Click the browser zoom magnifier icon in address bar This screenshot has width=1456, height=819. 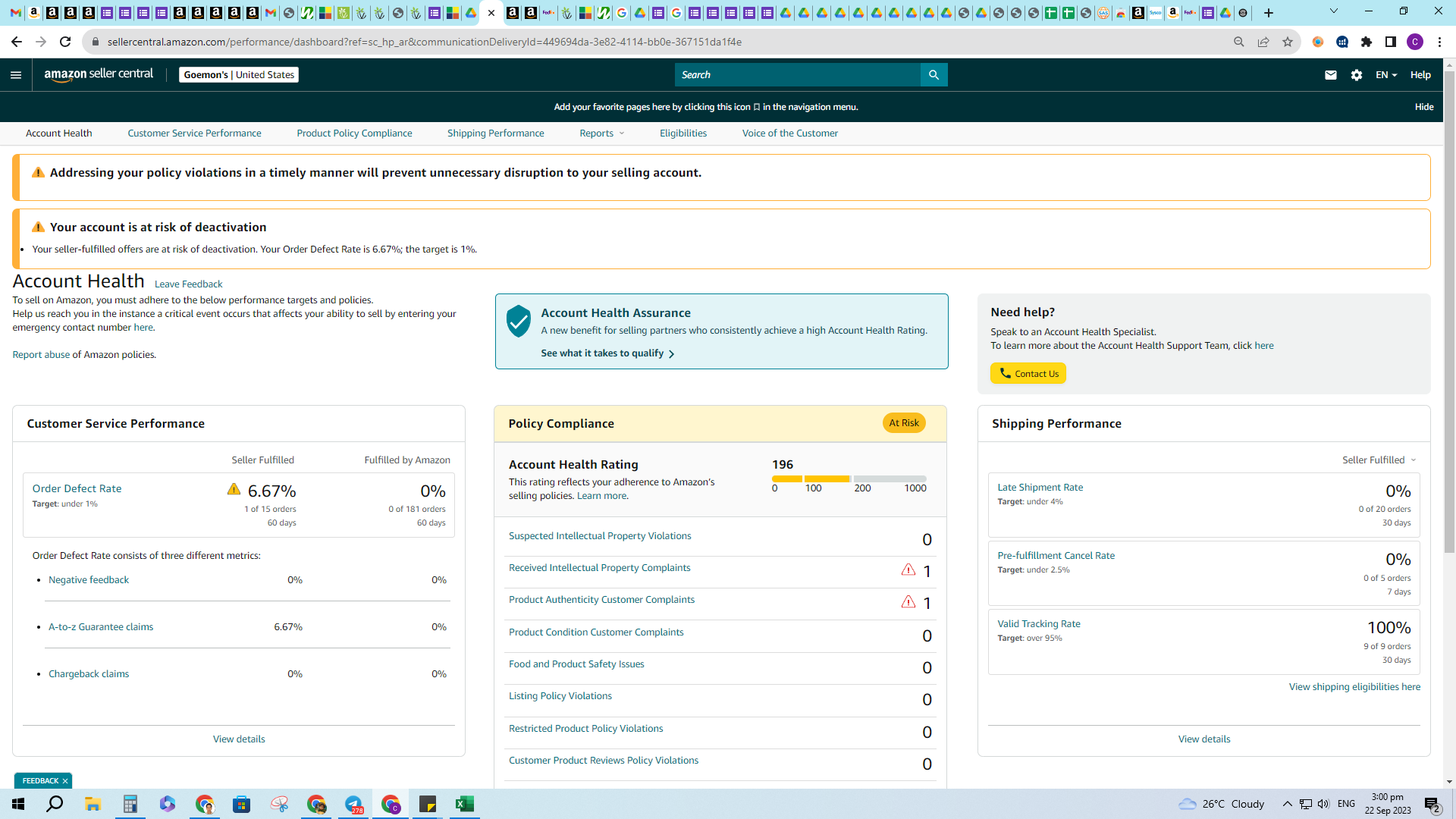point(1238,42)
